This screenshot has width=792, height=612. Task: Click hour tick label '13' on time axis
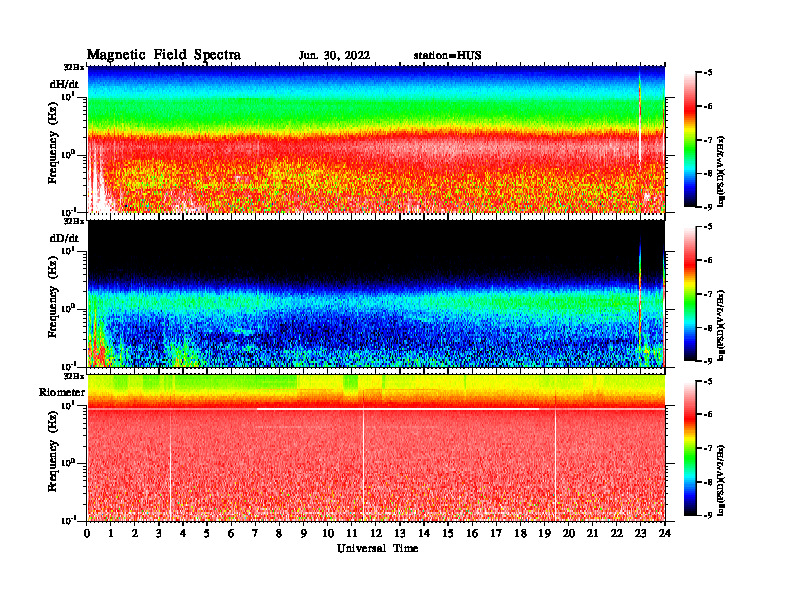pyautogui.click(x=400, y=533)
